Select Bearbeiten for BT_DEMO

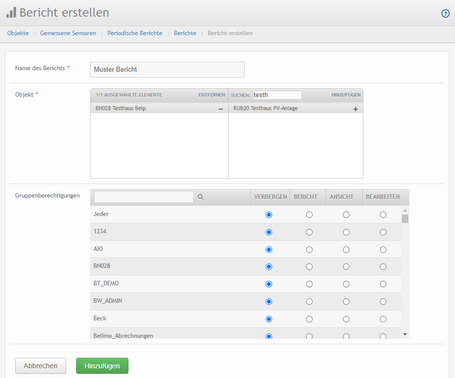click(x=383, y=284)
